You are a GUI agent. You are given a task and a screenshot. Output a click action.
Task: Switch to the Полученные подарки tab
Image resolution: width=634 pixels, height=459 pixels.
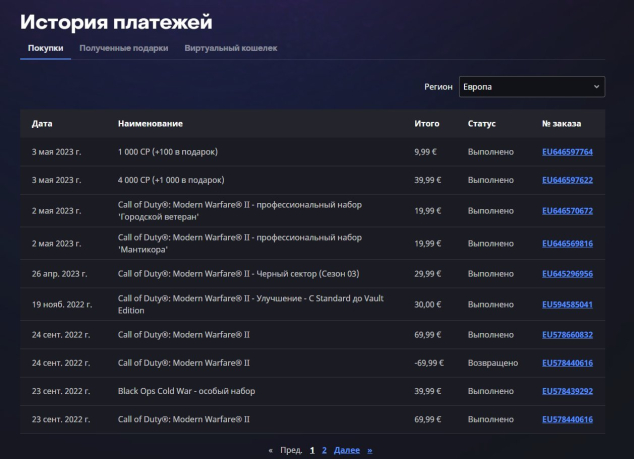[123, 48]
